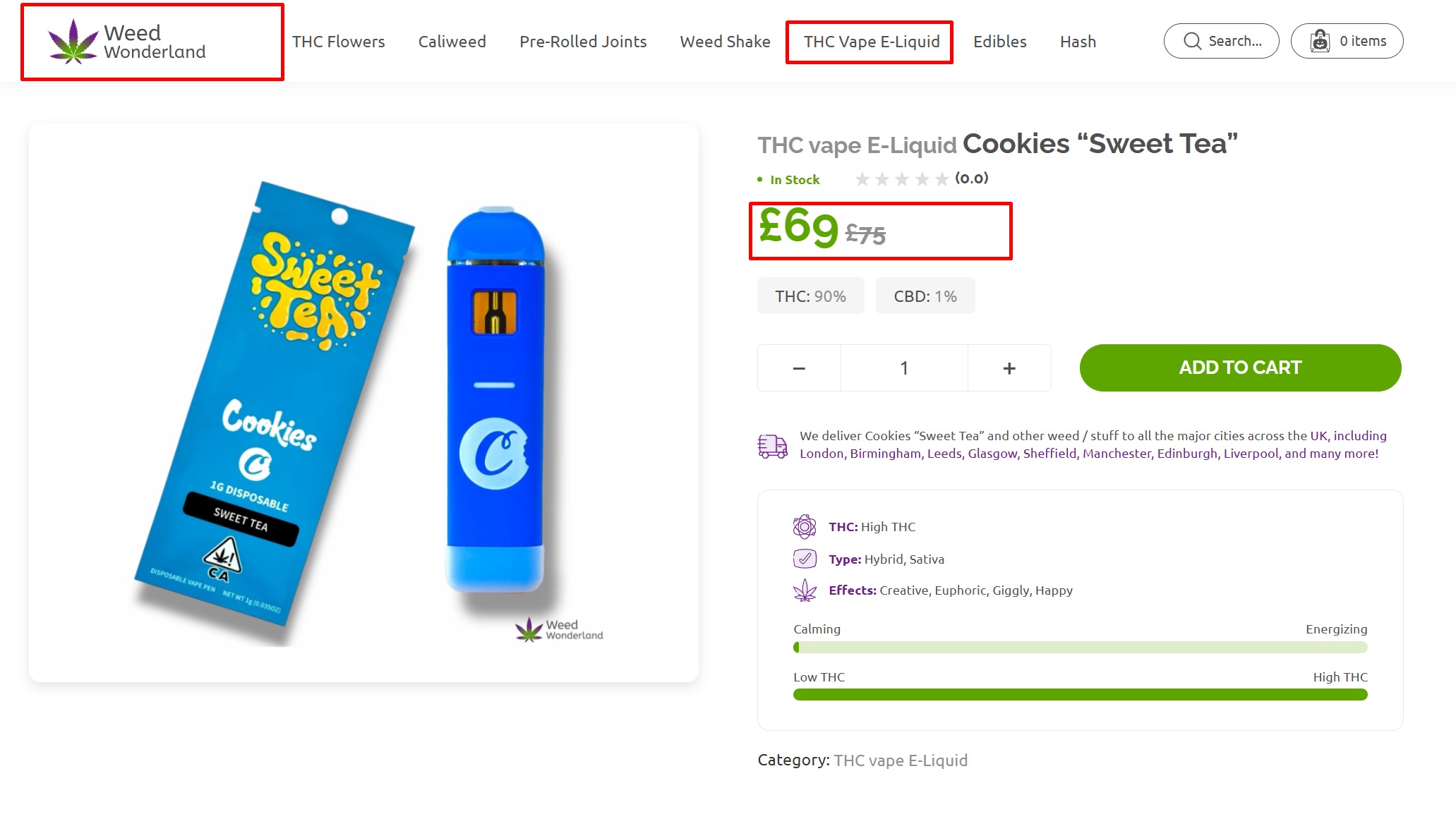Select the Caliweed navigation link
The image size is (1456, 831).
click(x=452, y=42)
